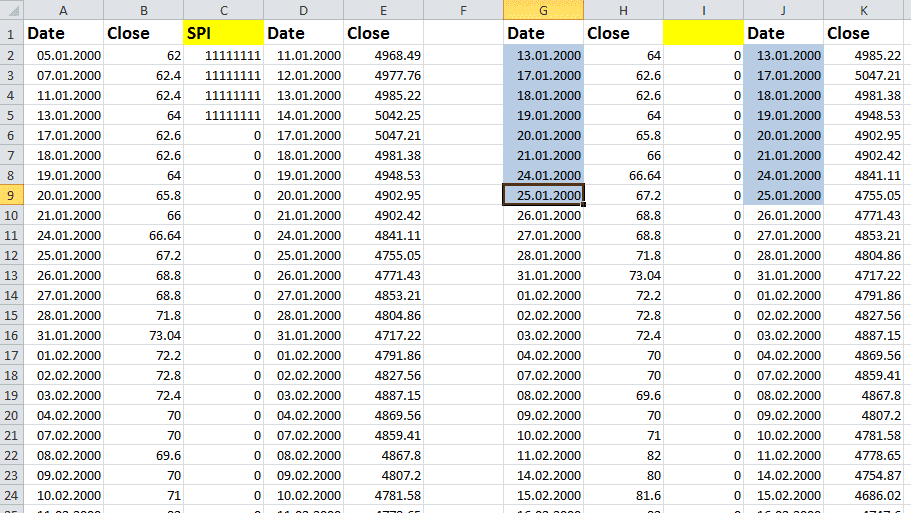Select row header 9
This screenshot has height=513, width=911.
(11, 195)
